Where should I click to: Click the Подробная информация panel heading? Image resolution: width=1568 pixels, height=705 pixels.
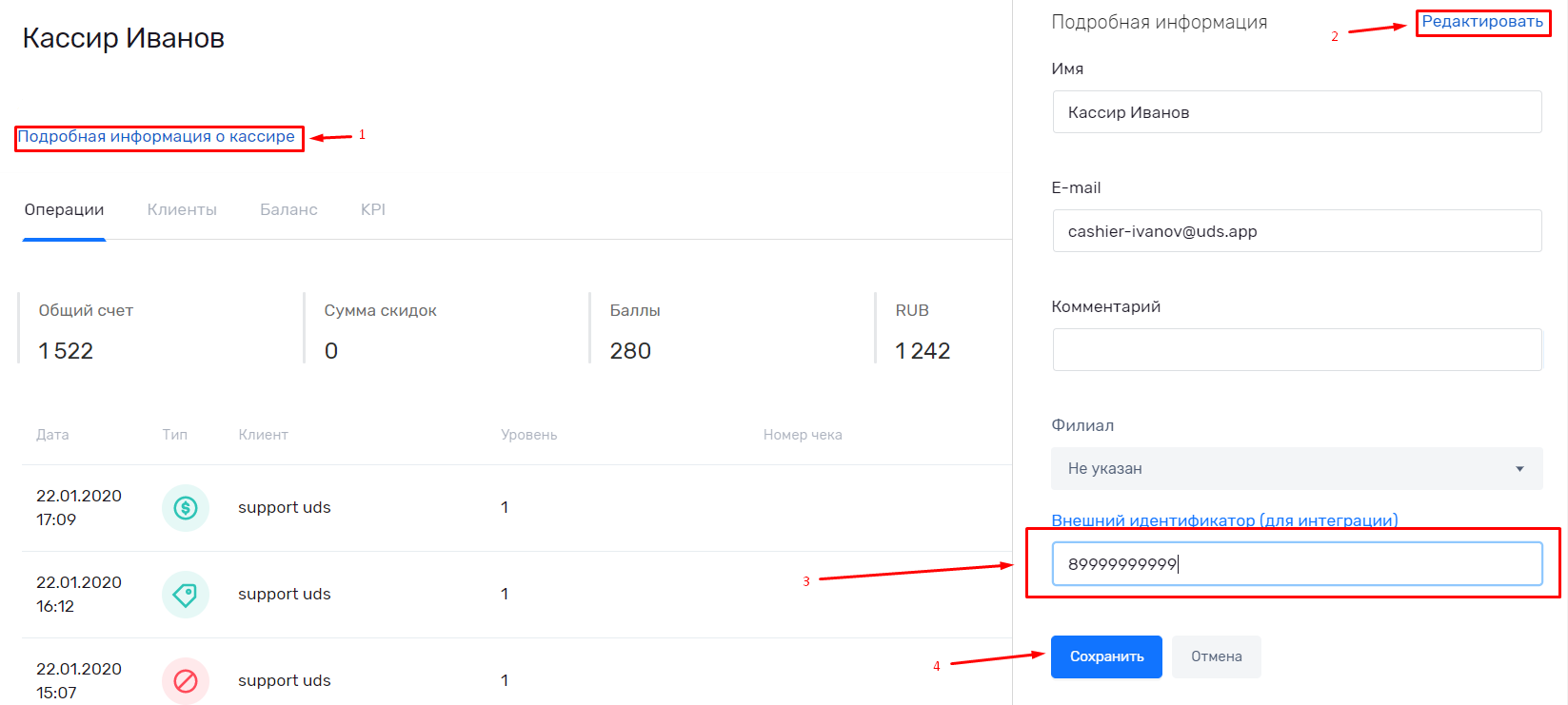(x=1159, y=22)
